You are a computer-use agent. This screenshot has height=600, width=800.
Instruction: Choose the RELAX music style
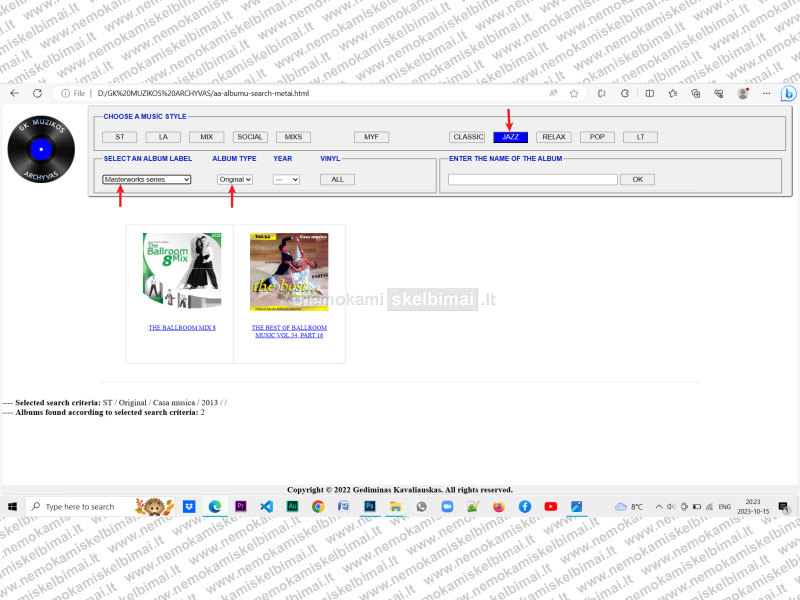coord(554,137)
